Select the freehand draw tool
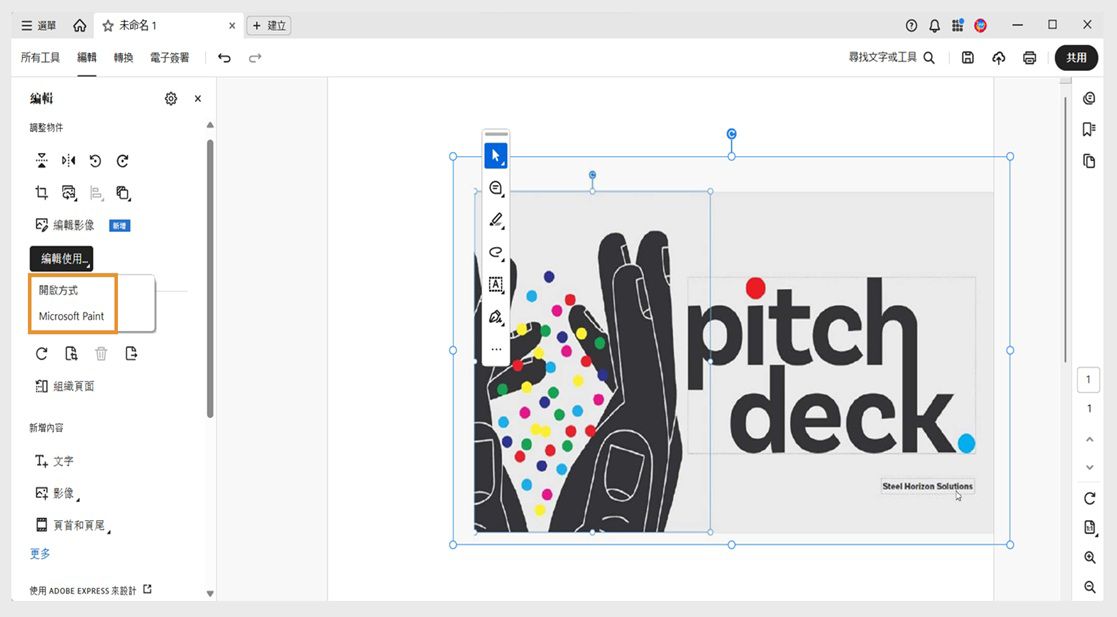 point(496,252)
